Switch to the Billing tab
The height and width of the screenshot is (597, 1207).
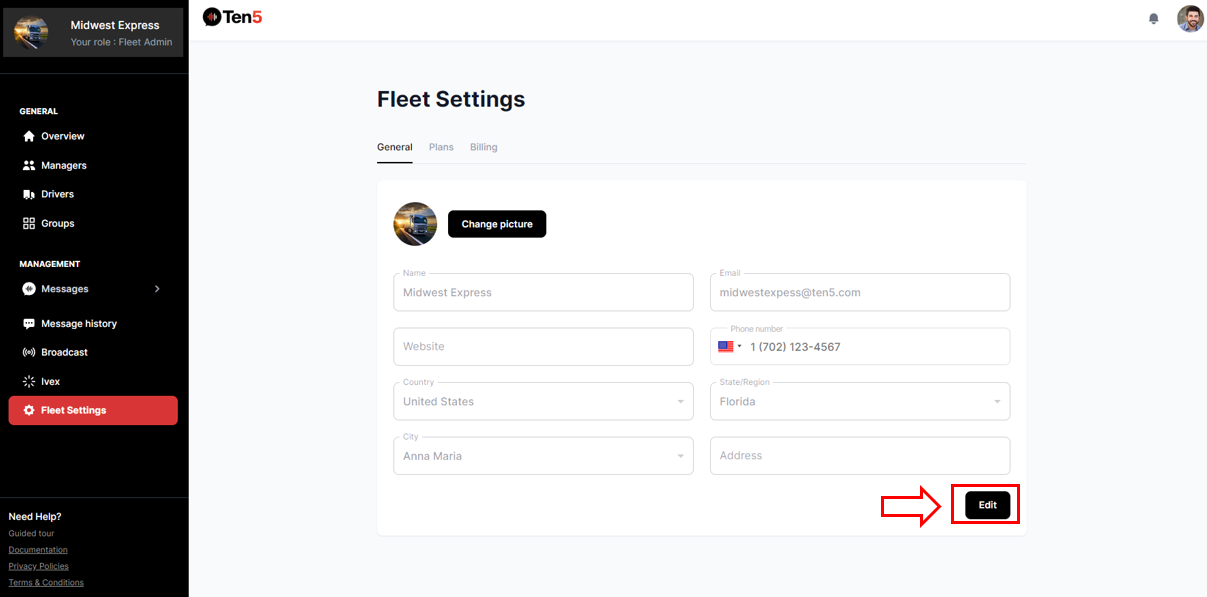[483, 147]
